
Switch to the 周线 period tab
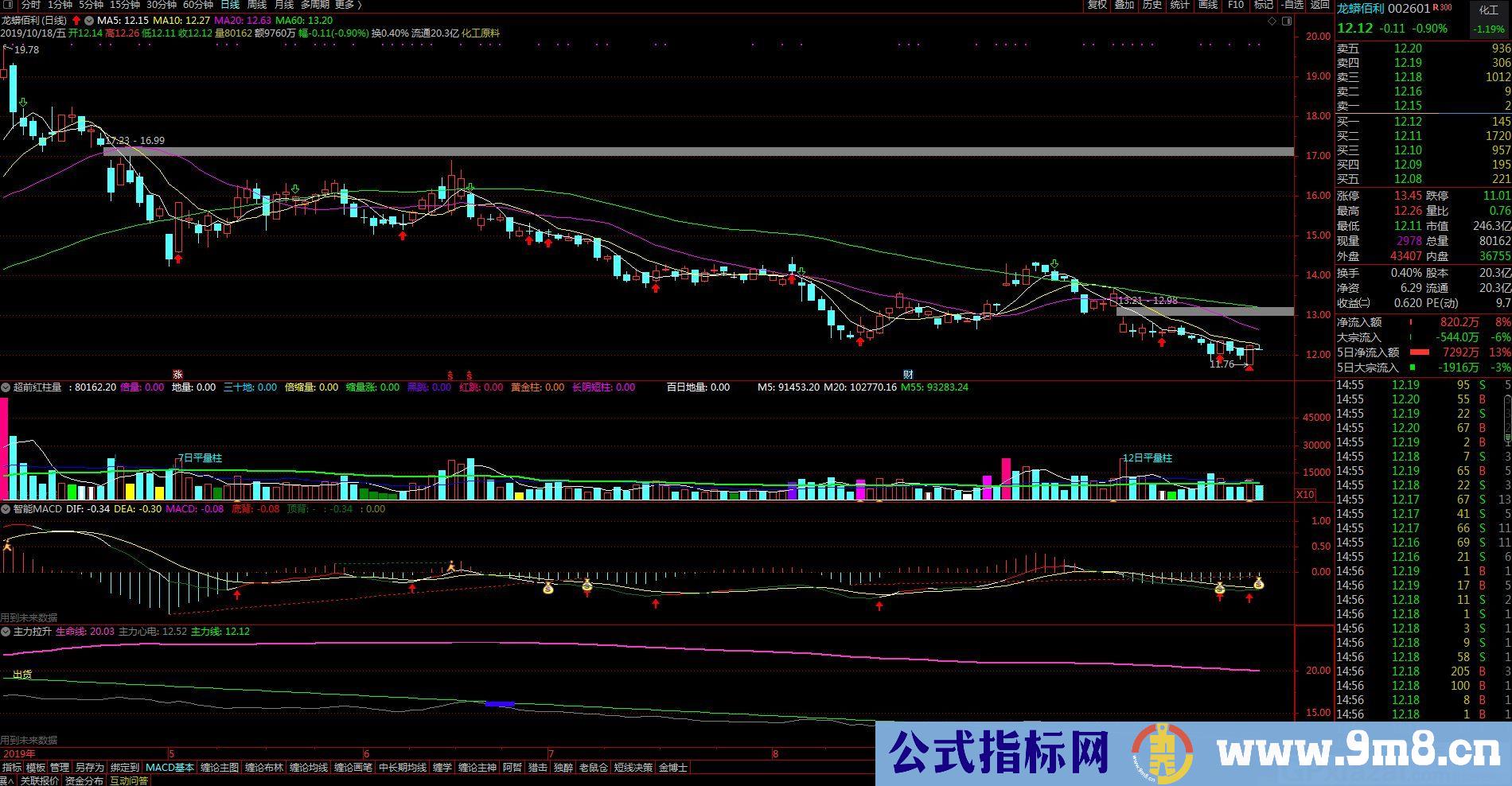click(x=256, y=5)
